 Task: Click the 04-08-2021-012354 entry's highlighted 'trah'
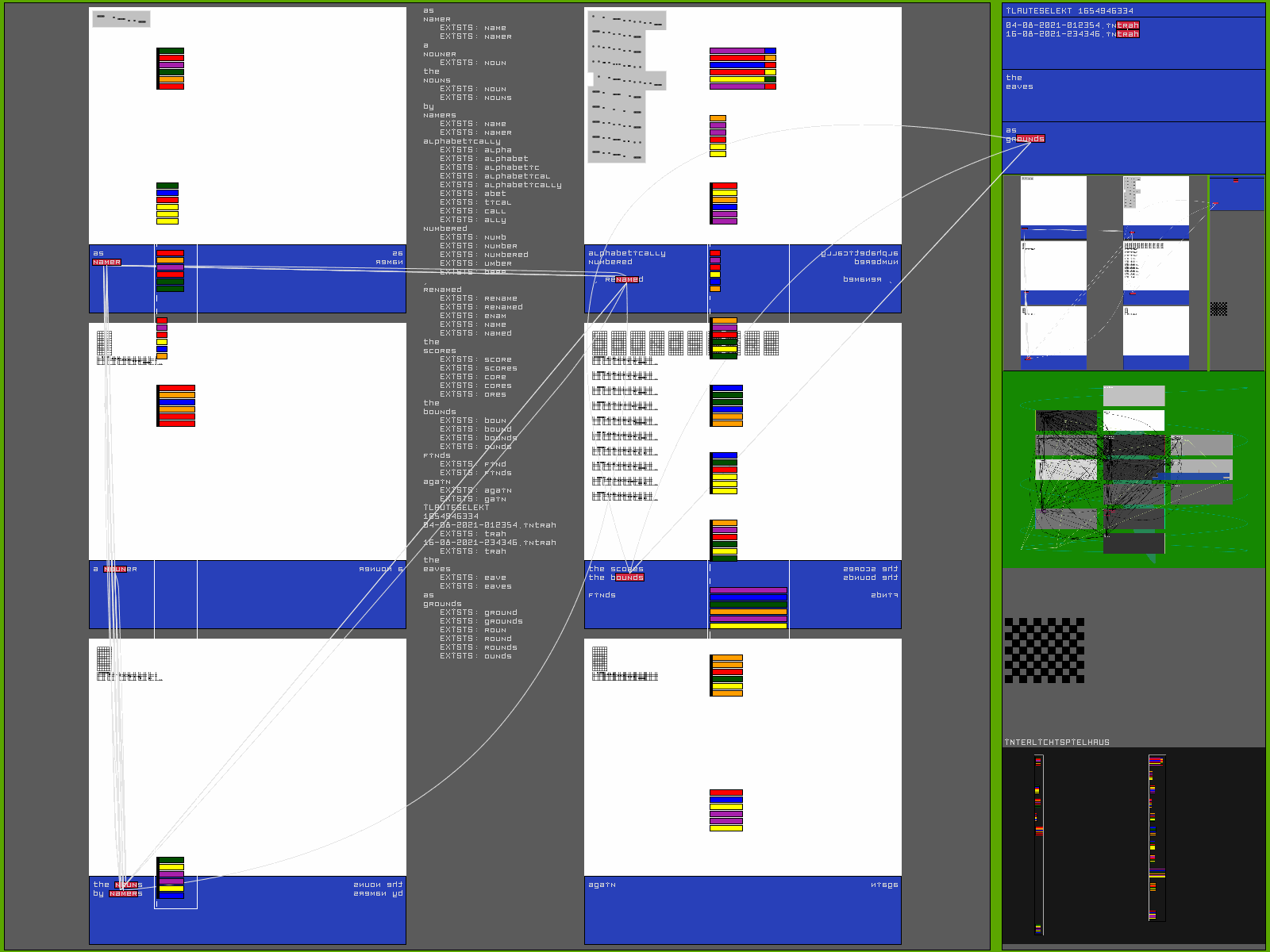[x=1128, y=25]
